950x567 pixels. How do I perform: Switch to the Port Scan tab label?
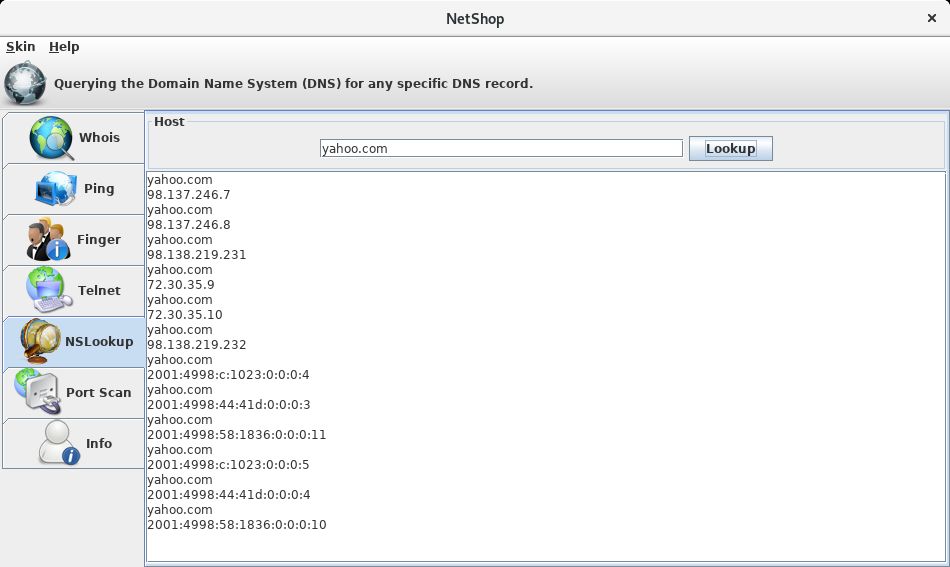(99, 392)
